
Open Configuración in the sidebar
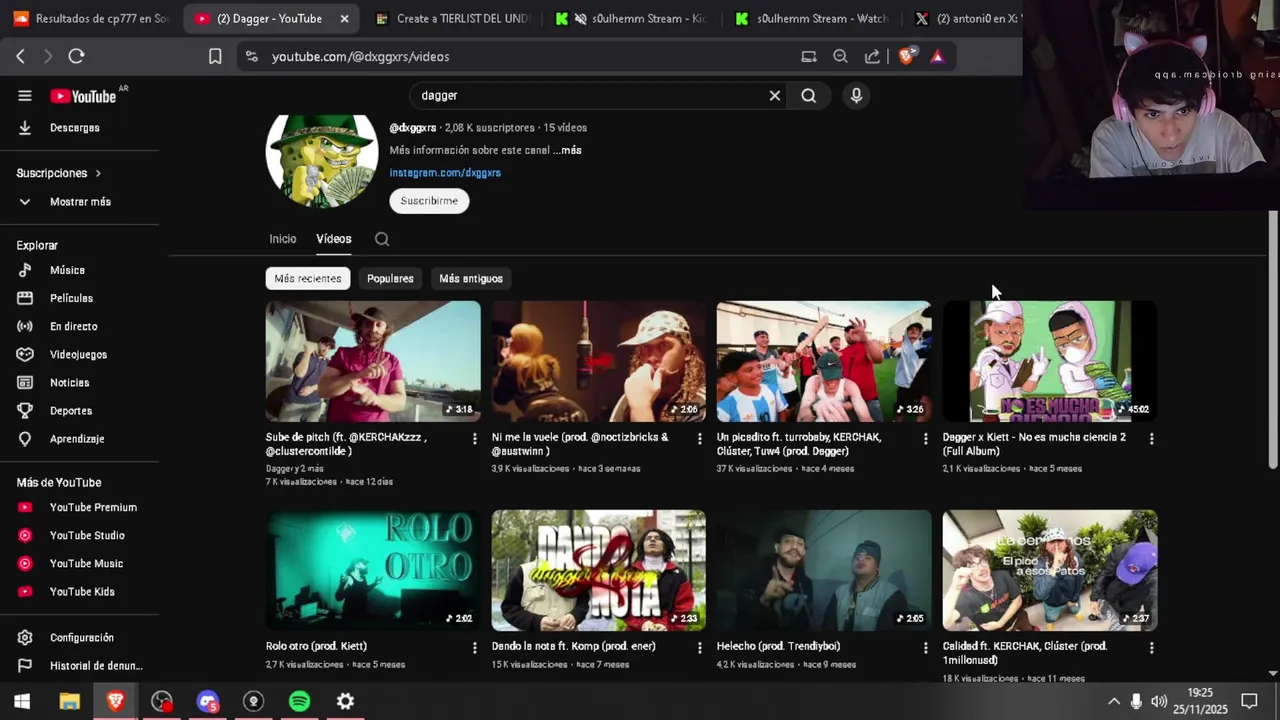coord(80,637)
